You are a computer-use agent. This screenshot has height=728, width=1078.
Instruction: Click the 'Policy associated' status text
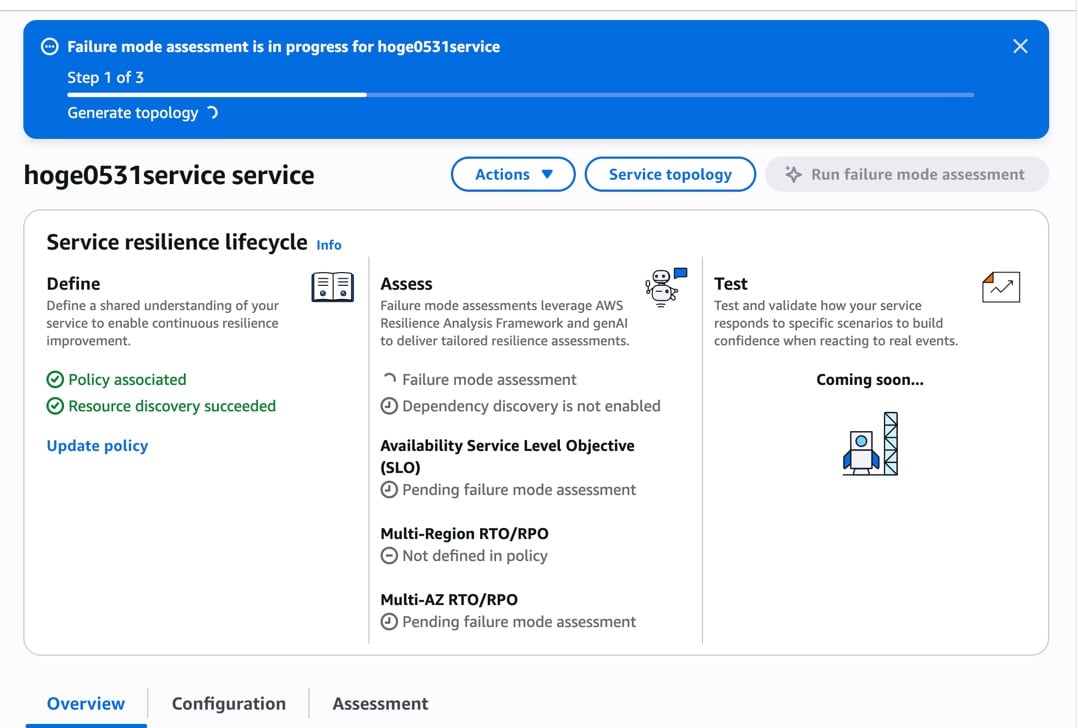(127, 379)
